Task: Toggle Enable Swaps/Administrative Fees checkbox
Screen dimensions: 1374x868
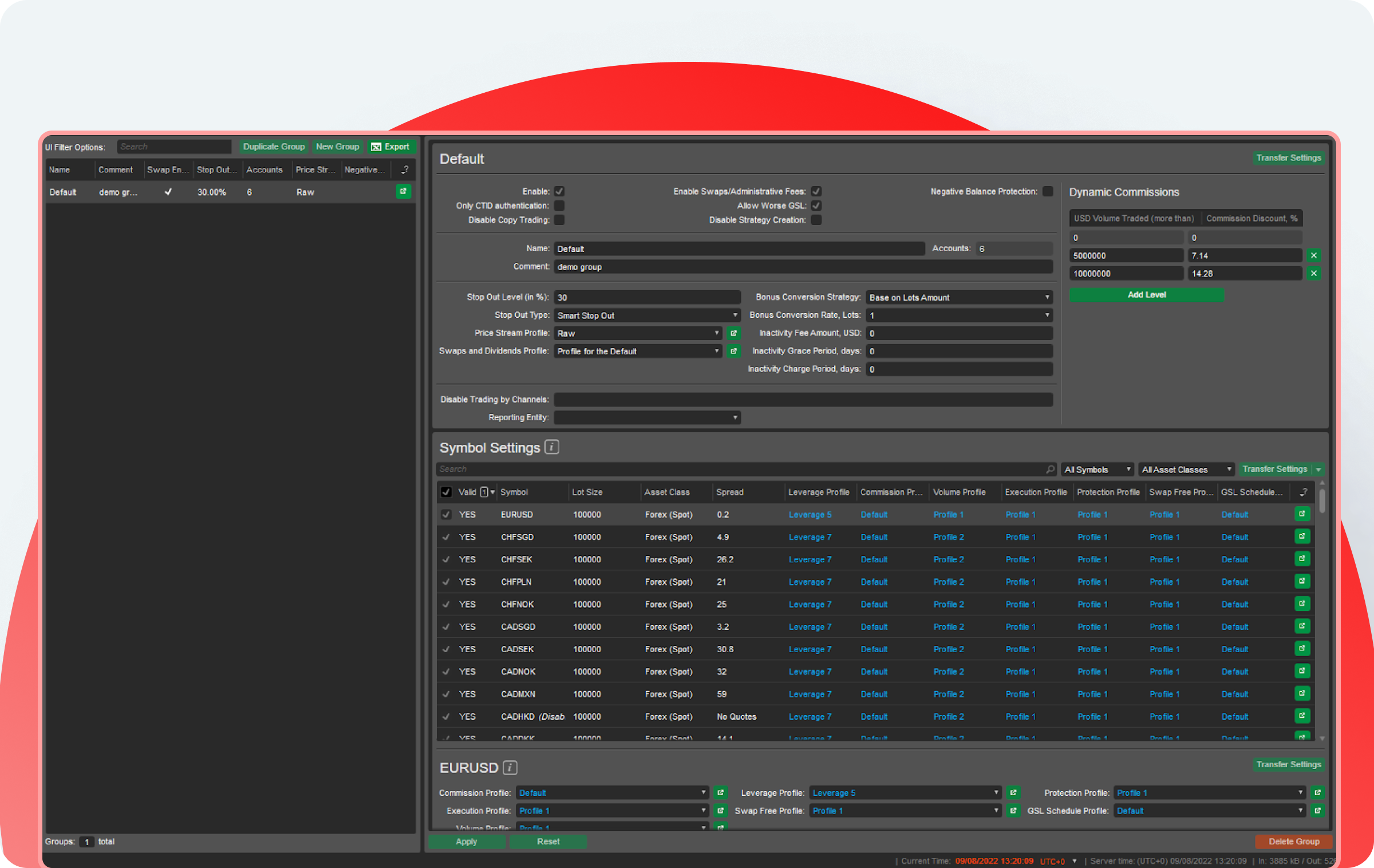Action: click(816, 191)
